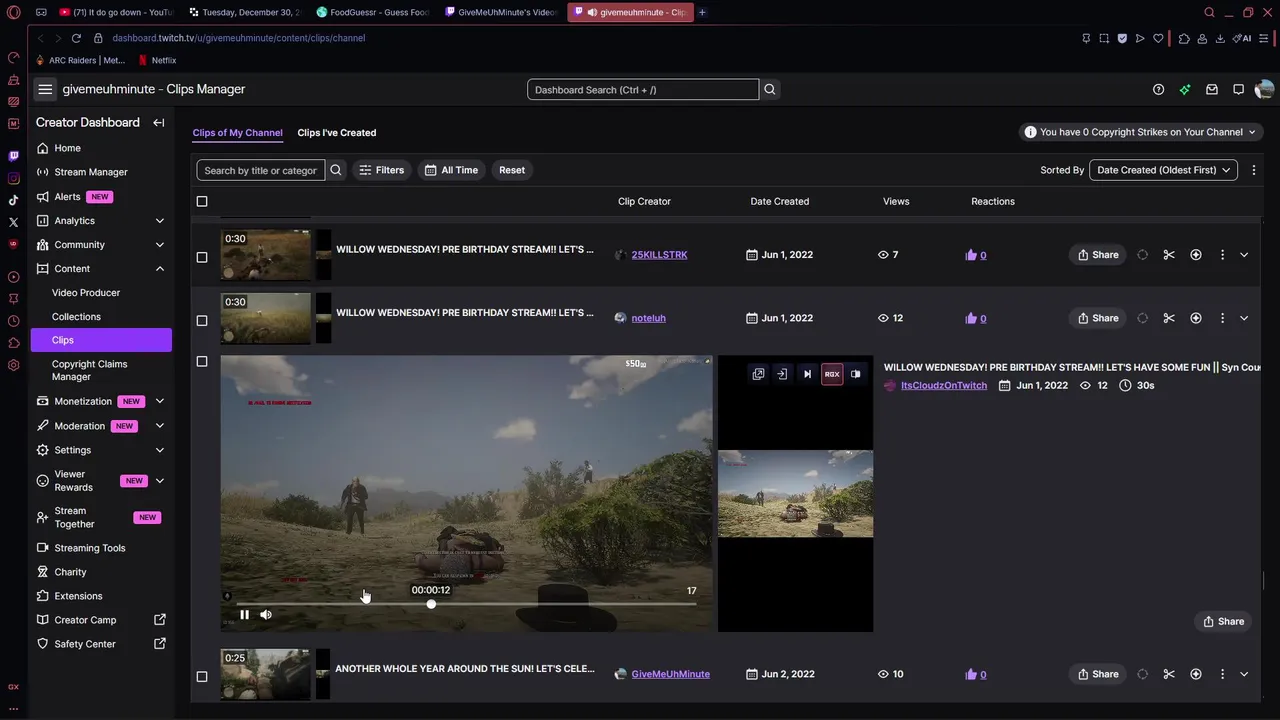Viewport: 1280px width, 720px height.
Task: Click the dashboard search magnifier button
Action: coord(770,89)
